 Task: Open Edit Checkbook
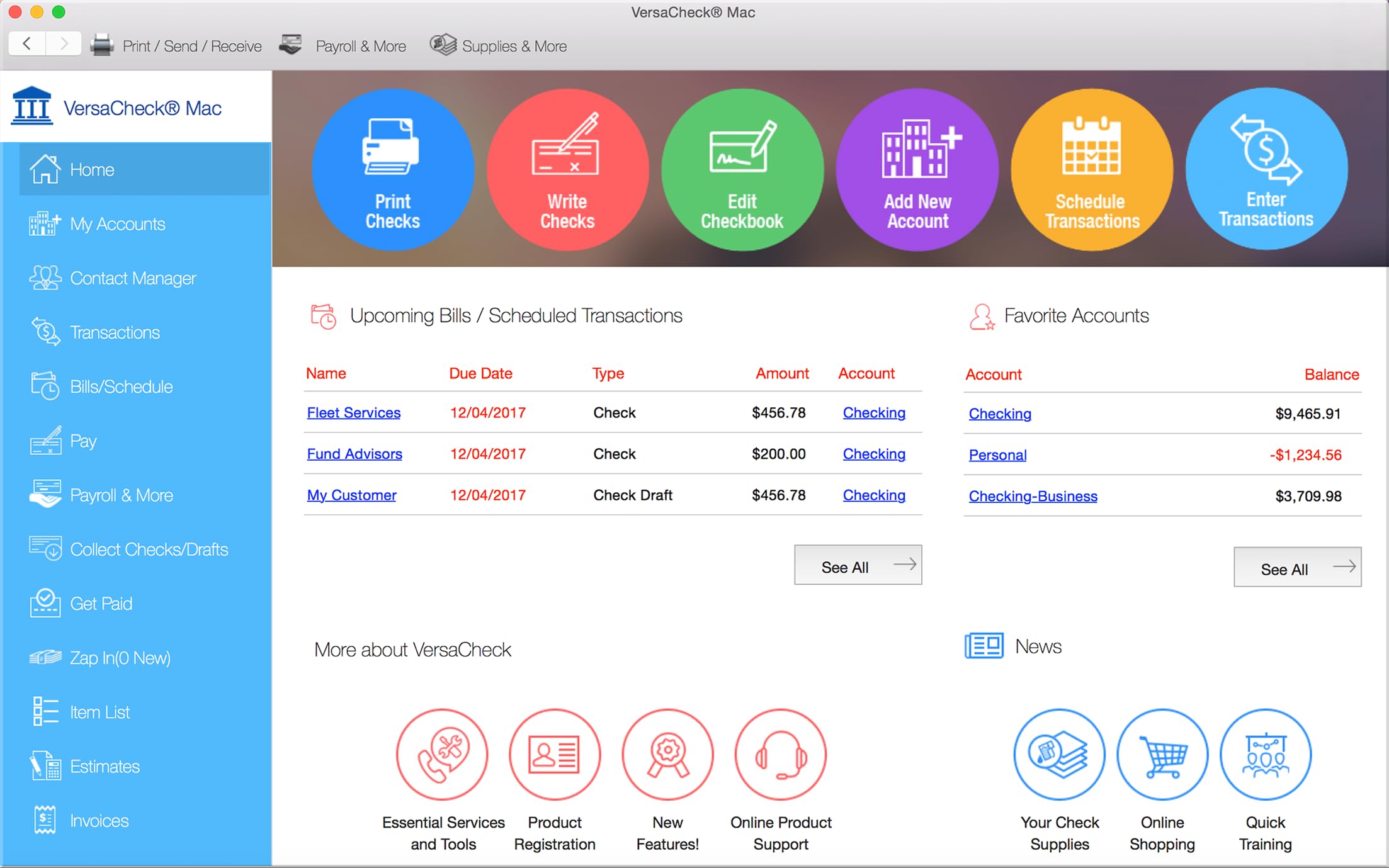point(742,169)
